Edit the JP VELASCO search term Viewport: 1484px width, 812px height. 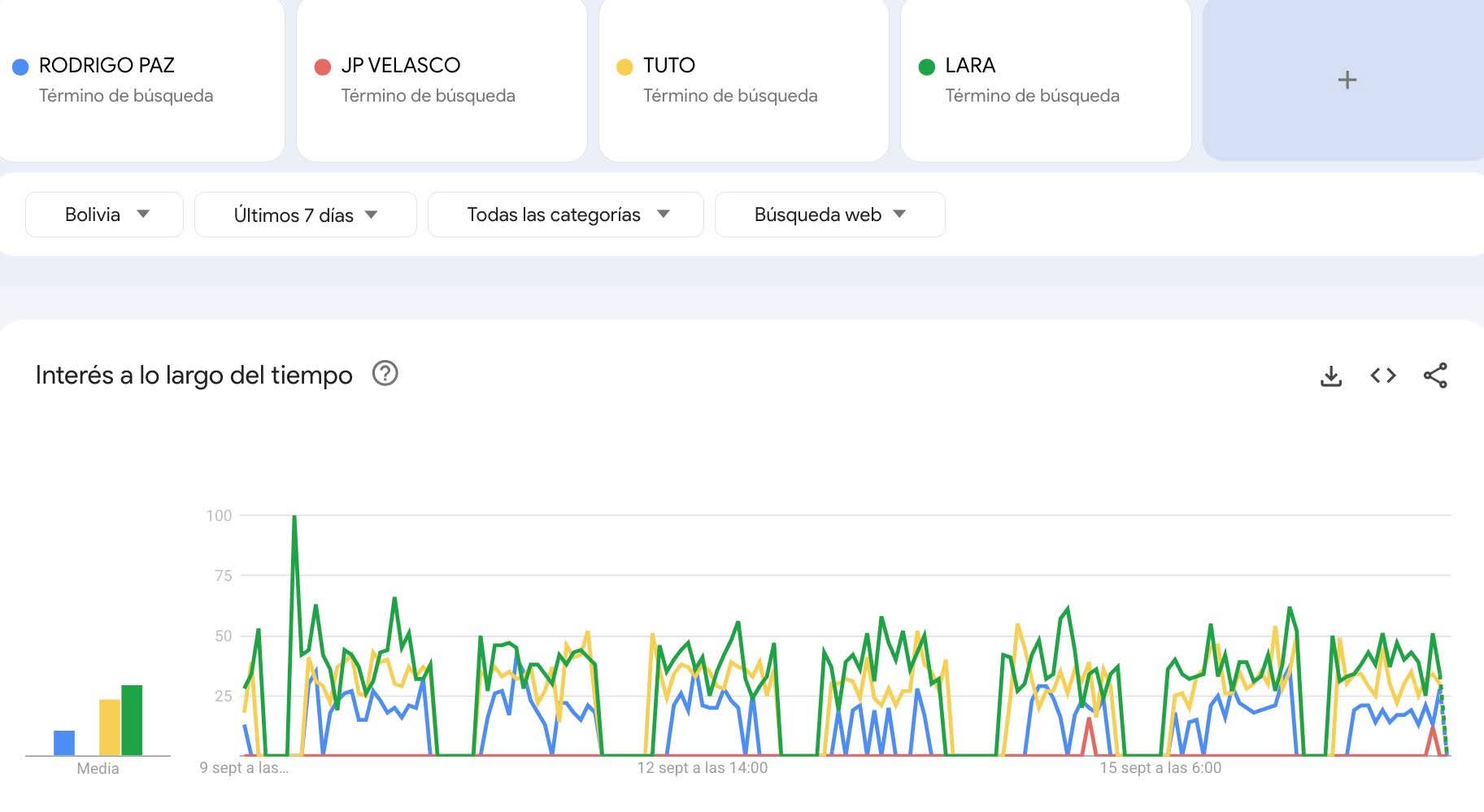tap(442, 80)
